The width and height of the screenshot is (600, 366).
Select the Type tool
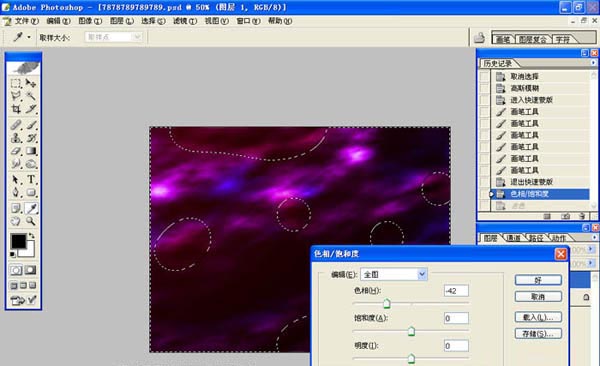(31, 179)
